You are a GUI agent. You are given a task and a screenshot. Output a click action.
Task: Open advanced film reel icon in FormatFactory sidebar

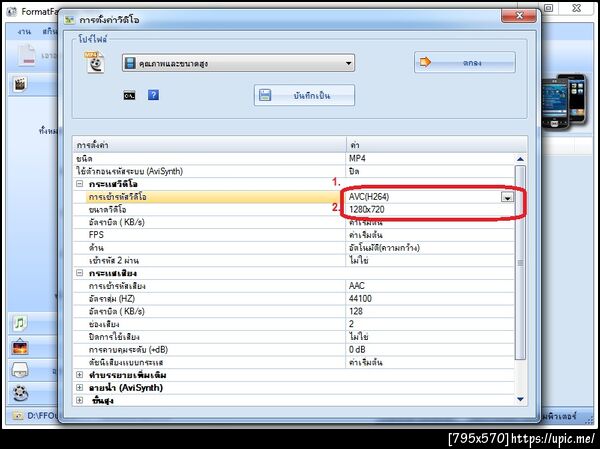pyautogui.click(x=20, y=393)
